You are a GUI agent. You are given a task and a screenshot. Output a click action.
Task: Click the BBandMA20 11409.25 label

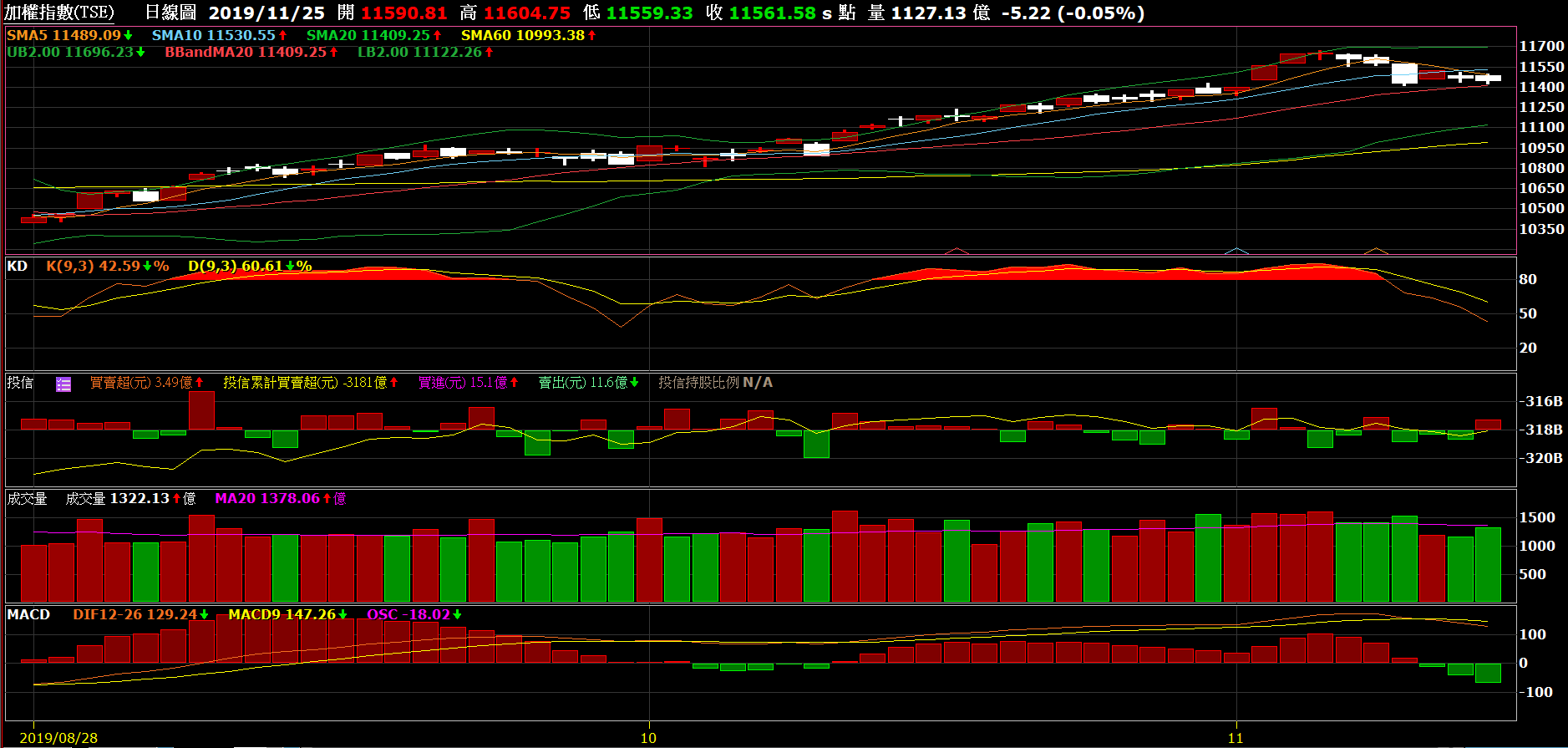[x=251, y=52]
